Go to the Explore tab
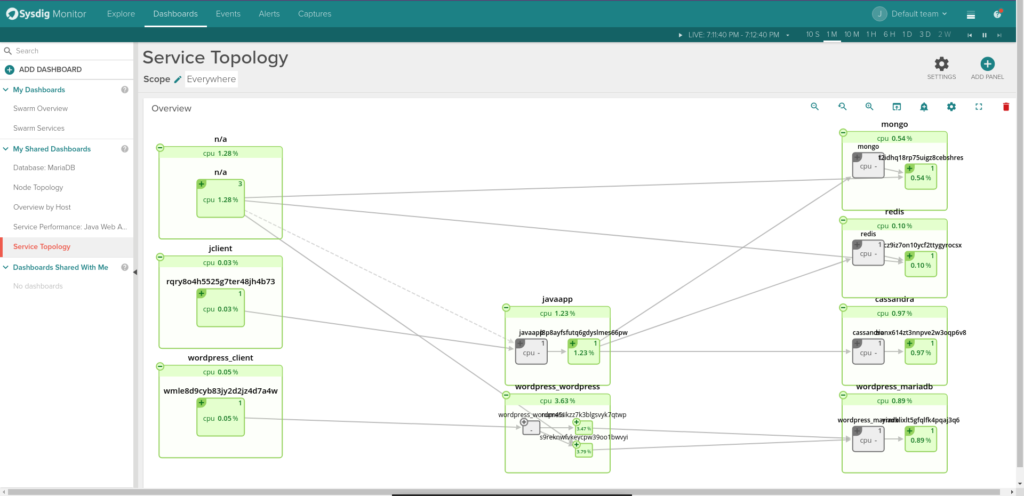The image size is (1024, 496). click(121, 14)
